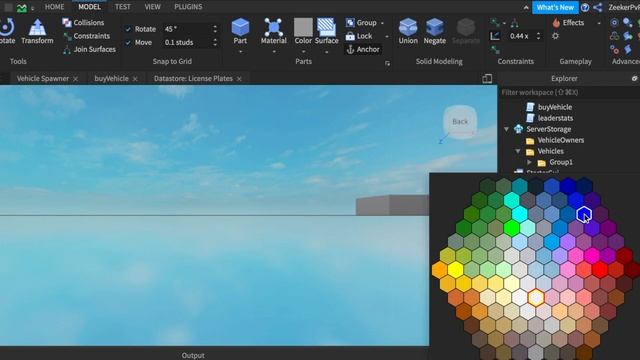Select the Rotate tool

(x=7, y=32)
